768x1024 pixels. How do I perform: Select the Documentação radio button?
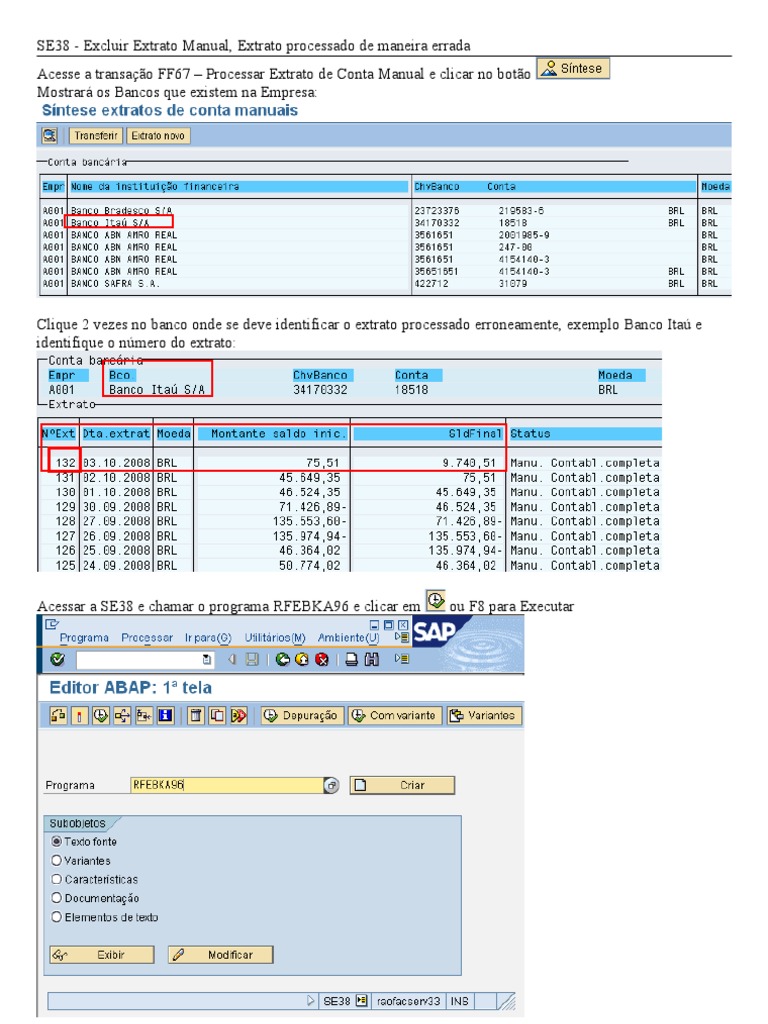(56, 898)
